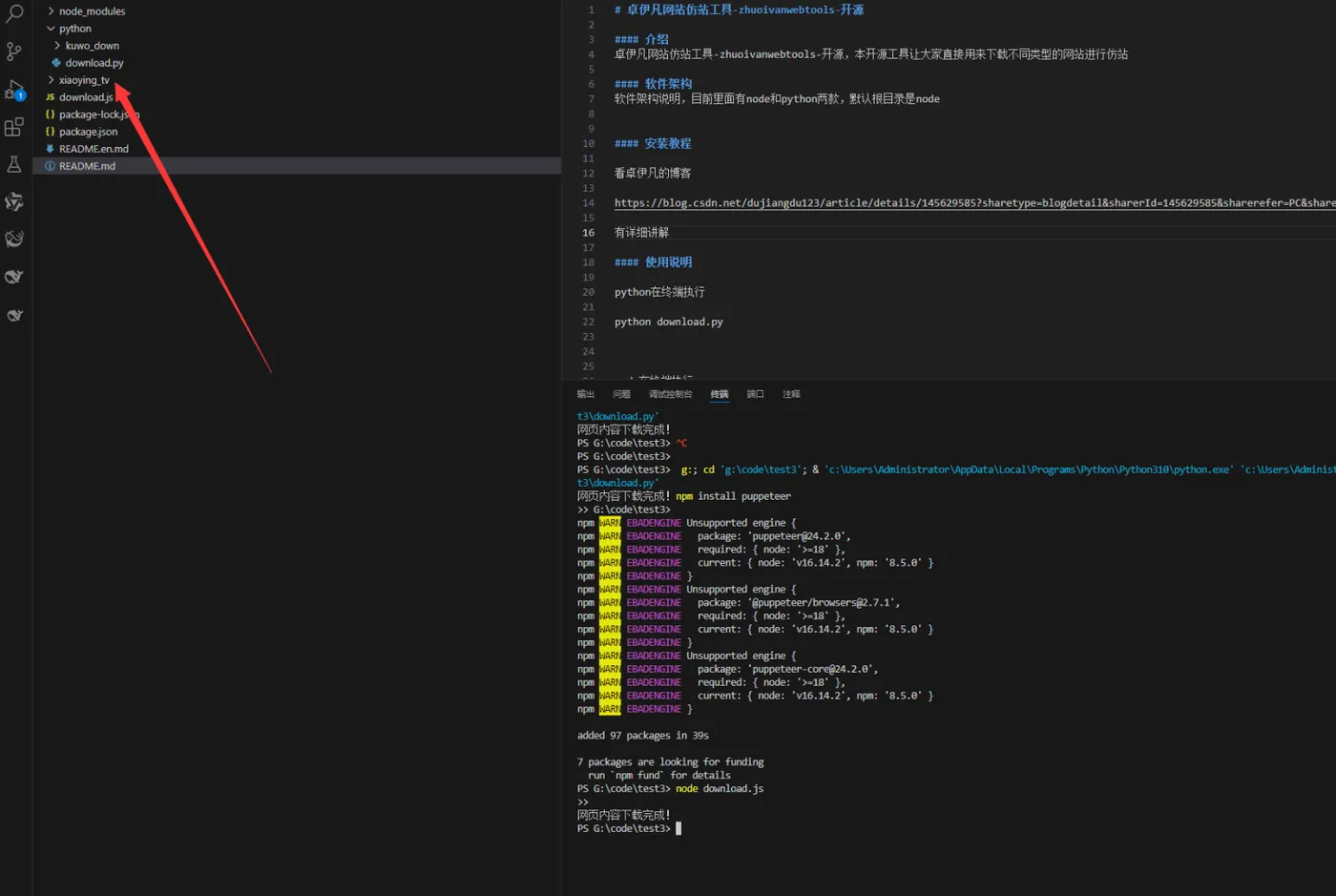
Task: Open the Search view in activity bar
Action: point(14,13)
